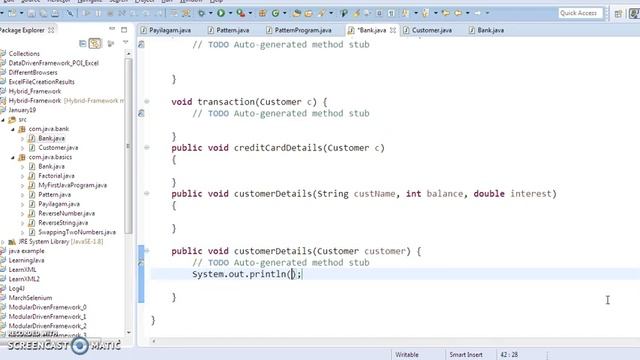
Task: Toggle Show Whitespace Characters icon
Action: [x=391, y=13]
